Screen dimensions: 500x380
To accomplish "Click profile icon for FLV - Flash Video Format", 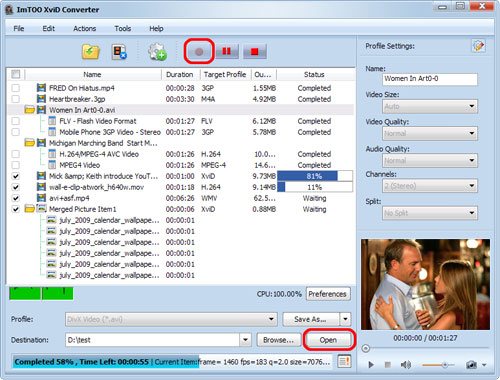I will tap(52, 121).
